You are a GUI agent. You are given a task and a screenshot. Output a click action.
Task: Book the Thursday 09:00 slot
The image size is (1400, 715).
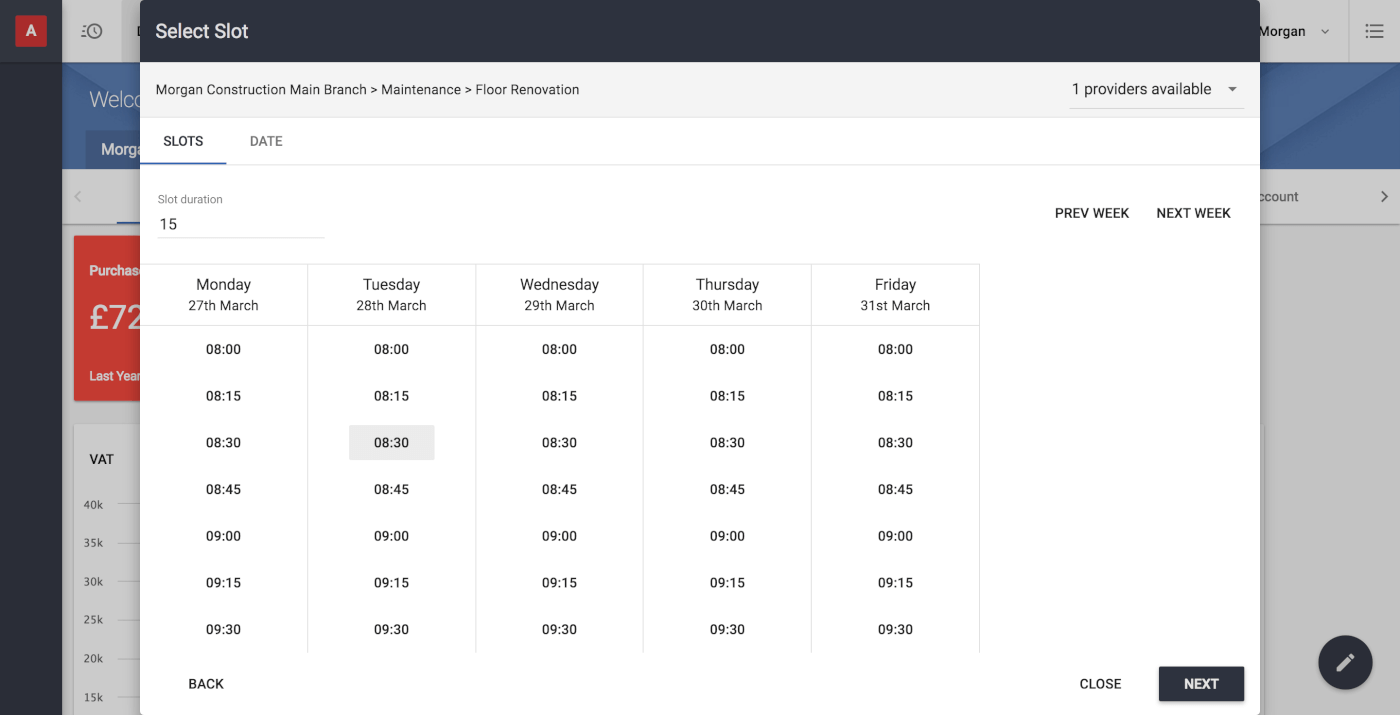pyautogui.click(x=728, y=536)
